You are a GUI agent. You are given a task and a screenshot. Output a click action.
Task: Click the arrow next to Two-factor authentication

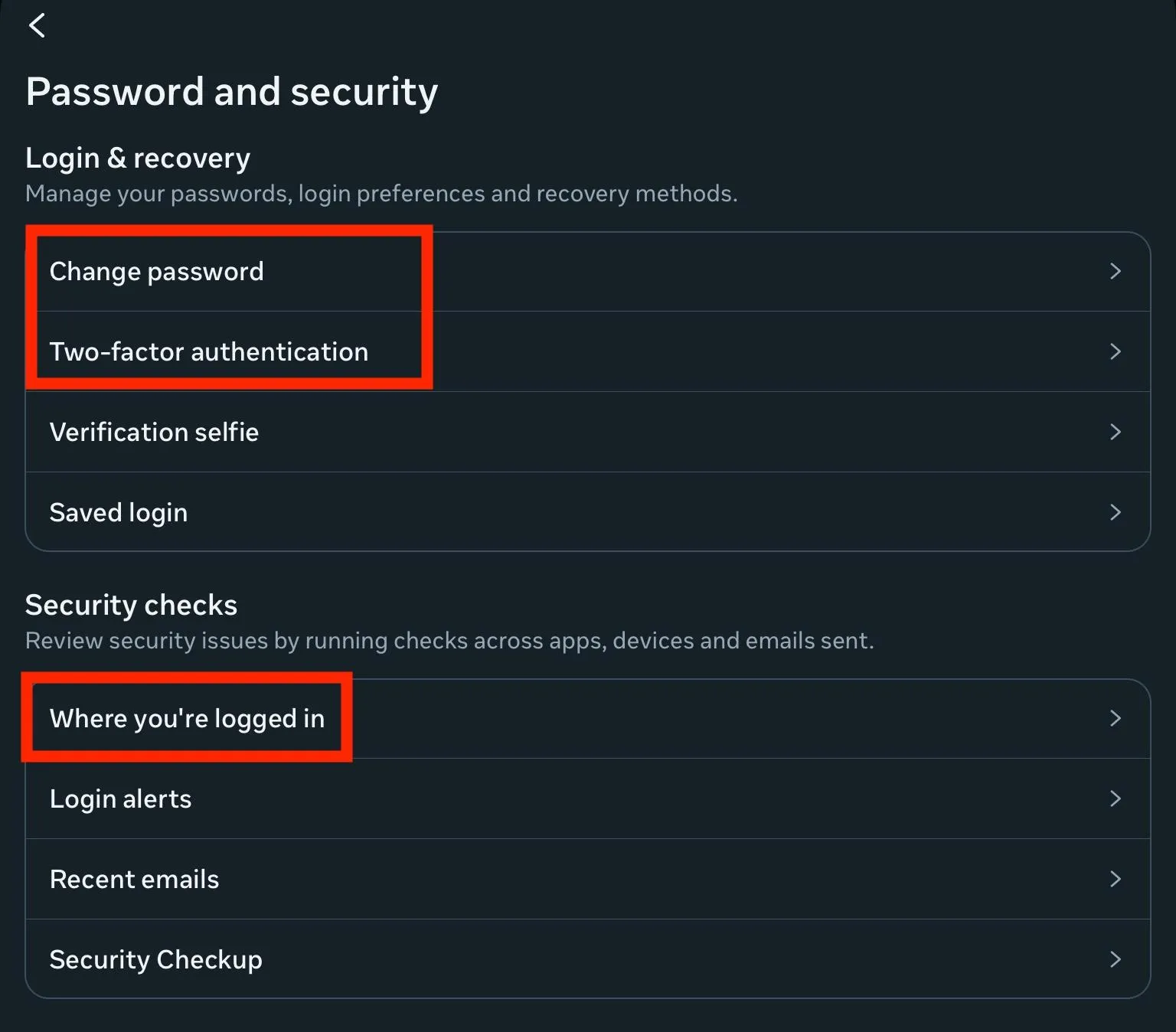coord(1115,351)
